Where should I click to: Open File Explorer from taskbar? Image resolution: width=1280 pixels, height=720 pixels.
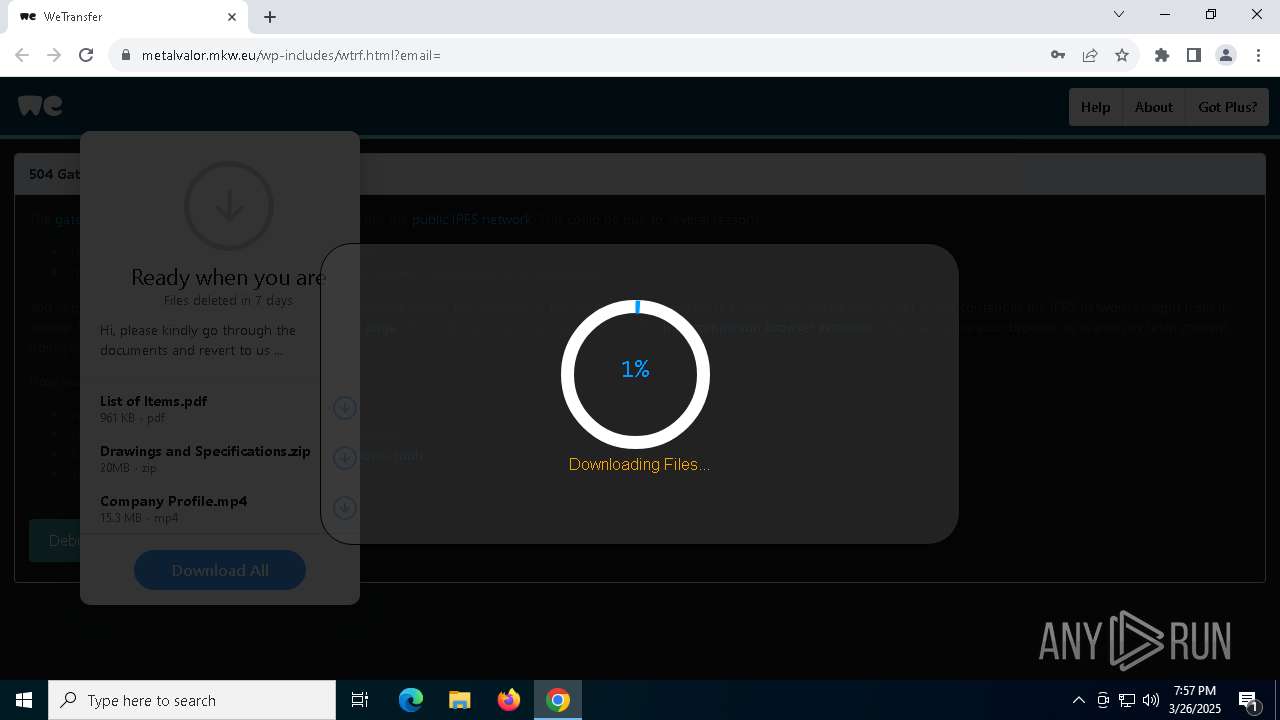[x=460, y=700]
